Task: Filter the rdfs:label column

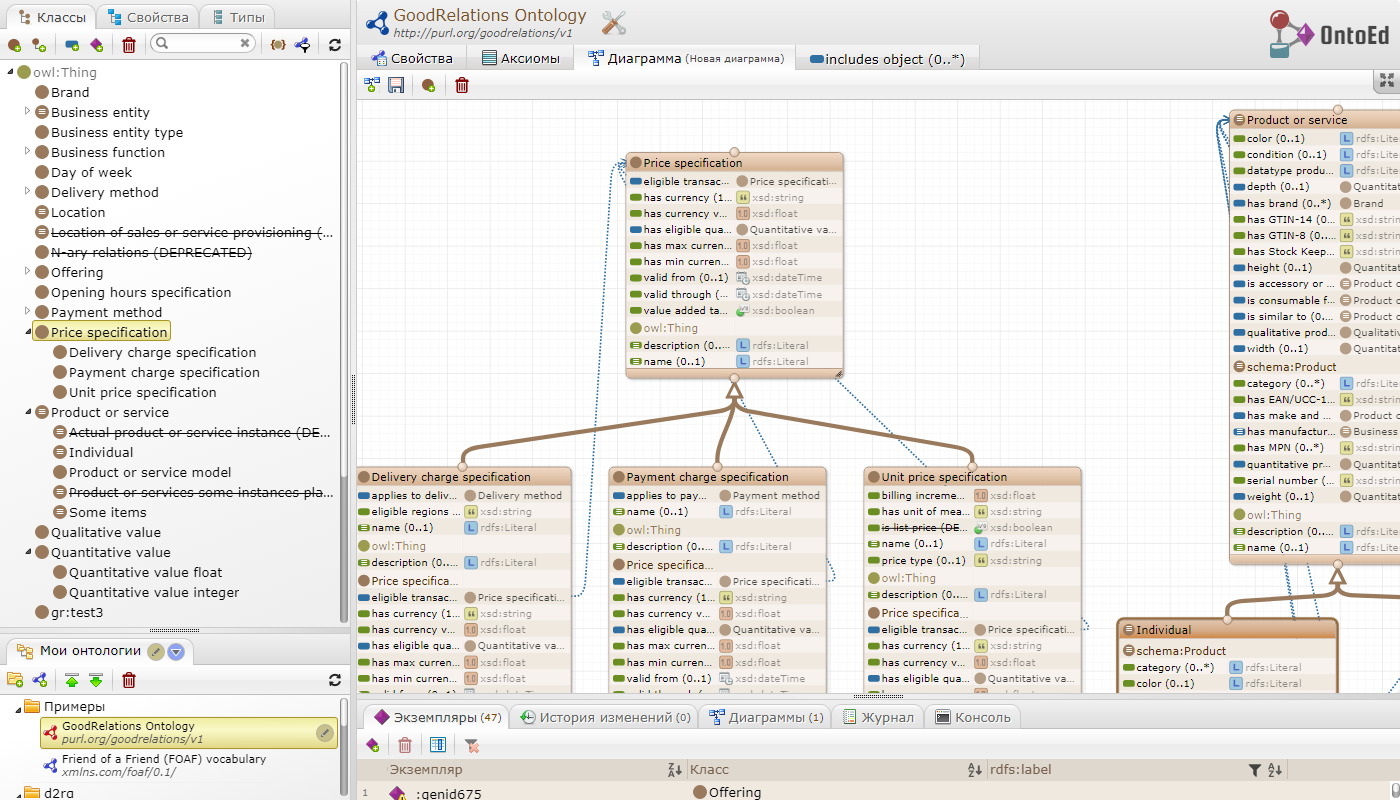Action: click(1255, 770)
